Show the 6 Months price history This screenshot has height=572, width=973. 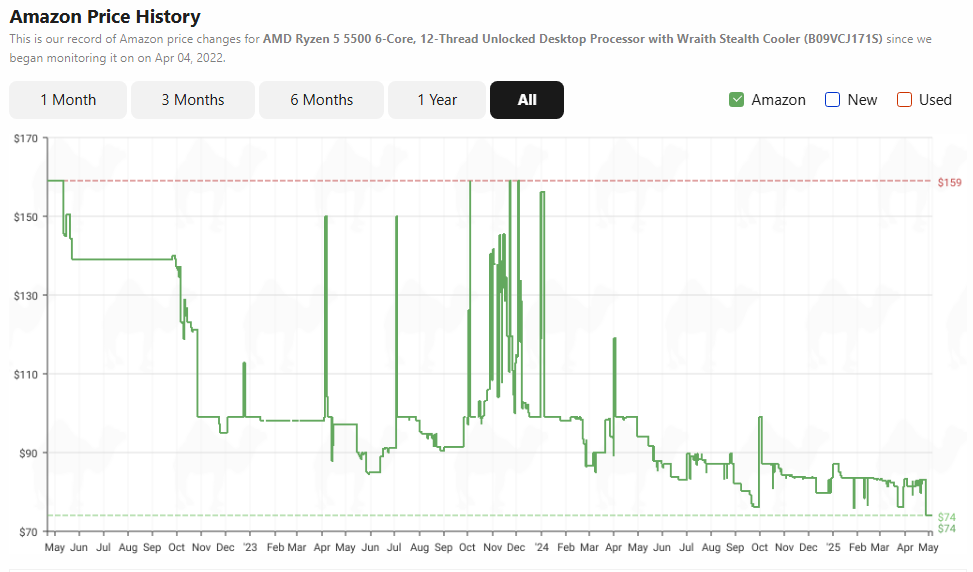[x=321, y=100]
